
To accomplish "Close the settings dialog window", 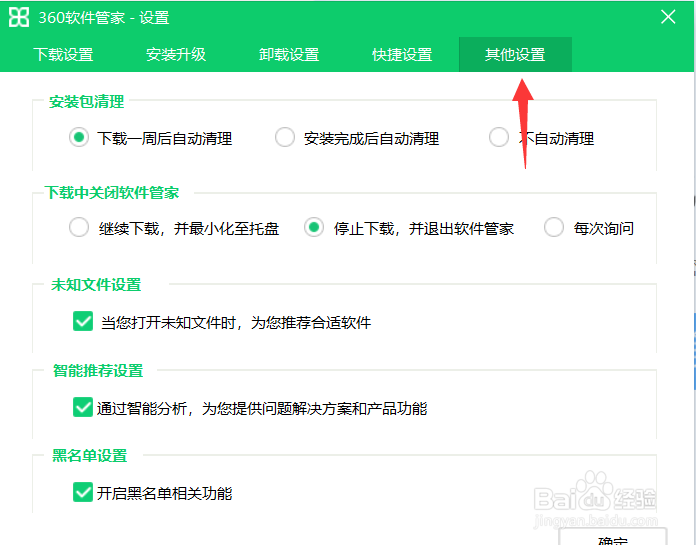I will click(668, 17).
